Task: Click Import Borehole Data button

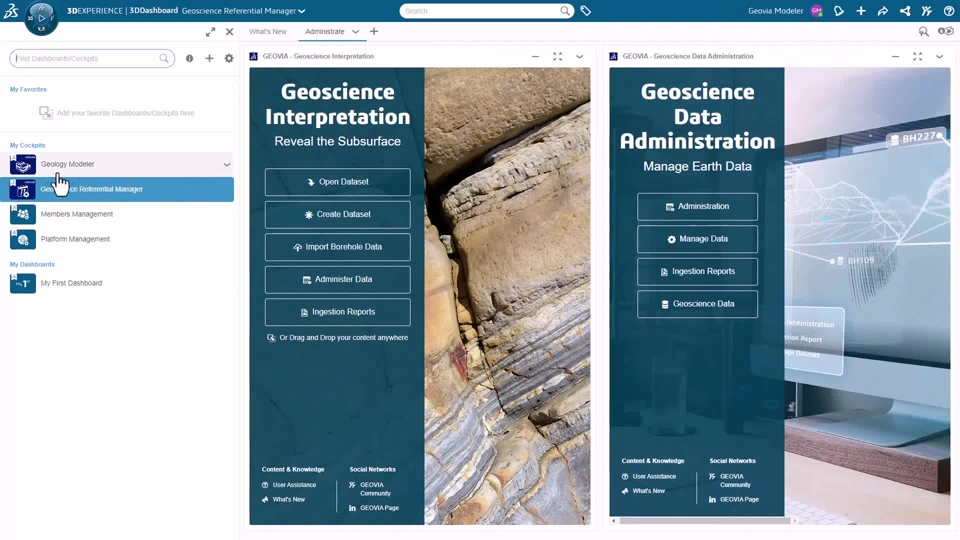Action: [x=337, y=247]
